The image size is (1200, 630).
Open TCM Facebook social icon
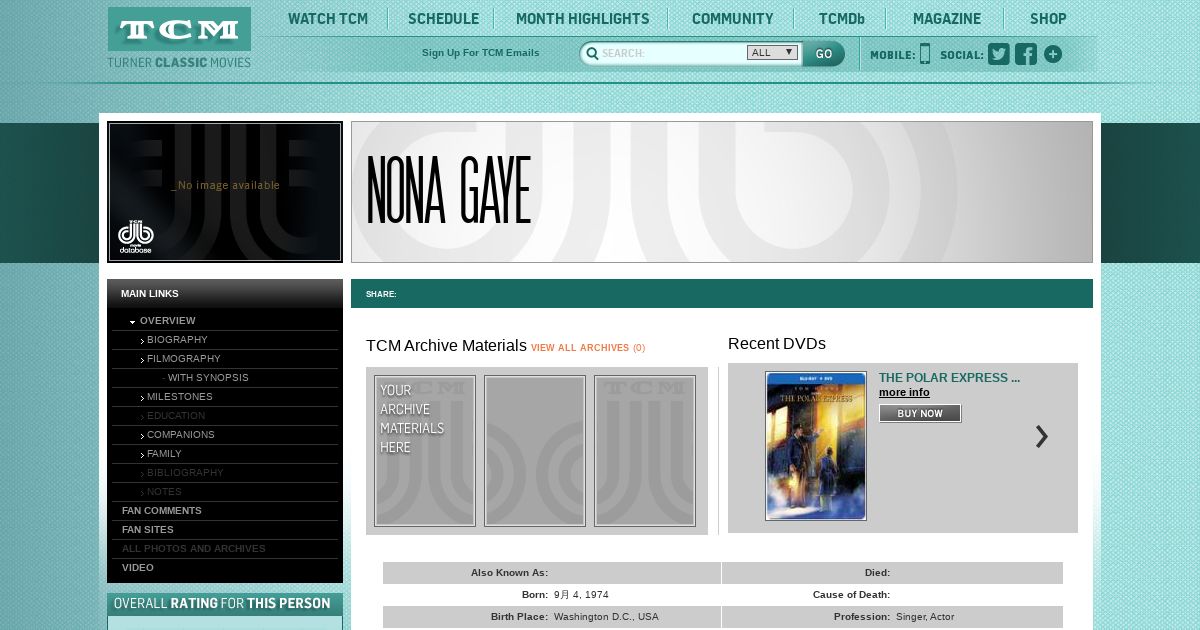1026,54
